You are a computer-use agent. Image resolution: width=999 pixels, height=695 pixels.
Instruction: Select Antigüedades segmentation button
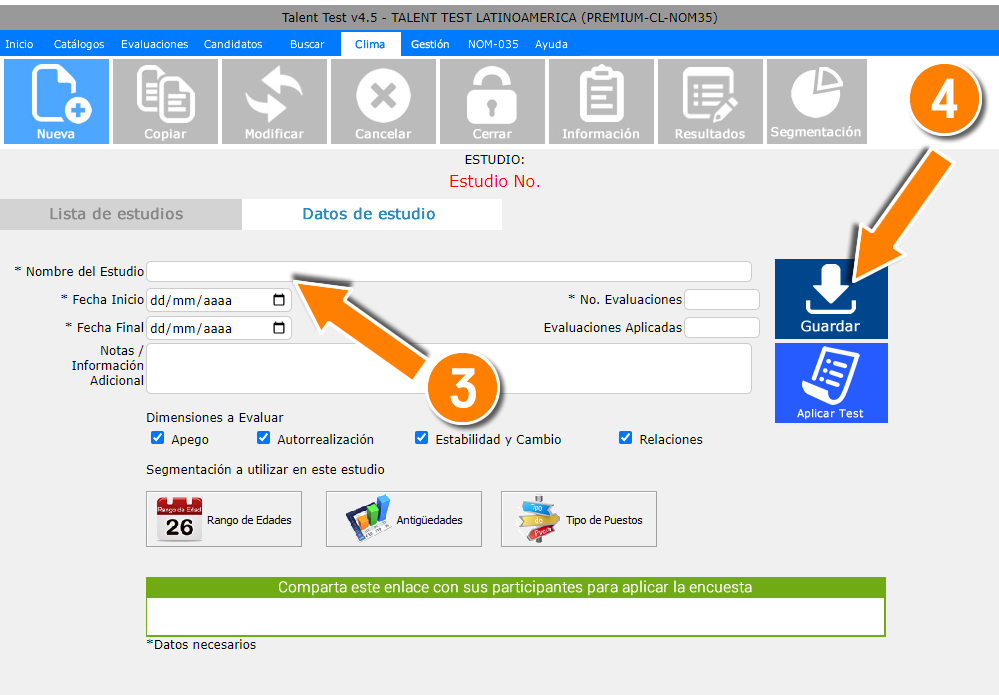click(404, 519)
